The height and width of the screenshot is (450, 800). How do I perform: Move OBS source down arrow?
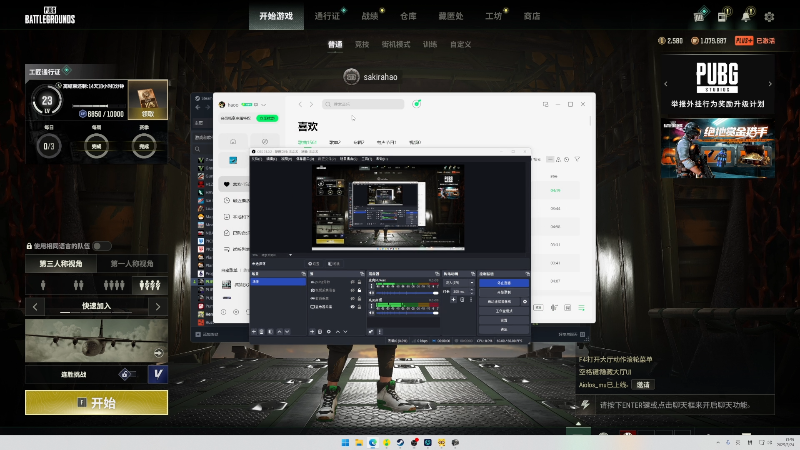click(345, 332)
